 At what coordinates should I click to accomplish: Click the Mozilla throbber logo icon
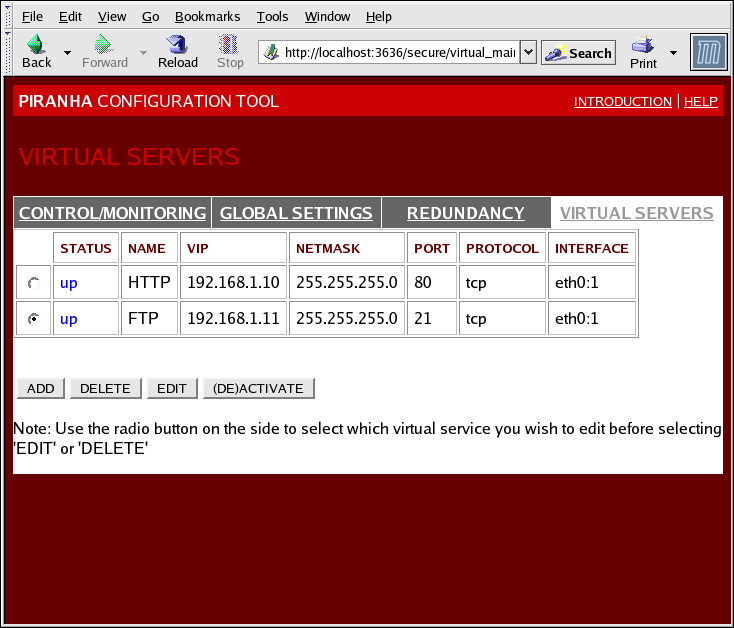pos(708,52)
